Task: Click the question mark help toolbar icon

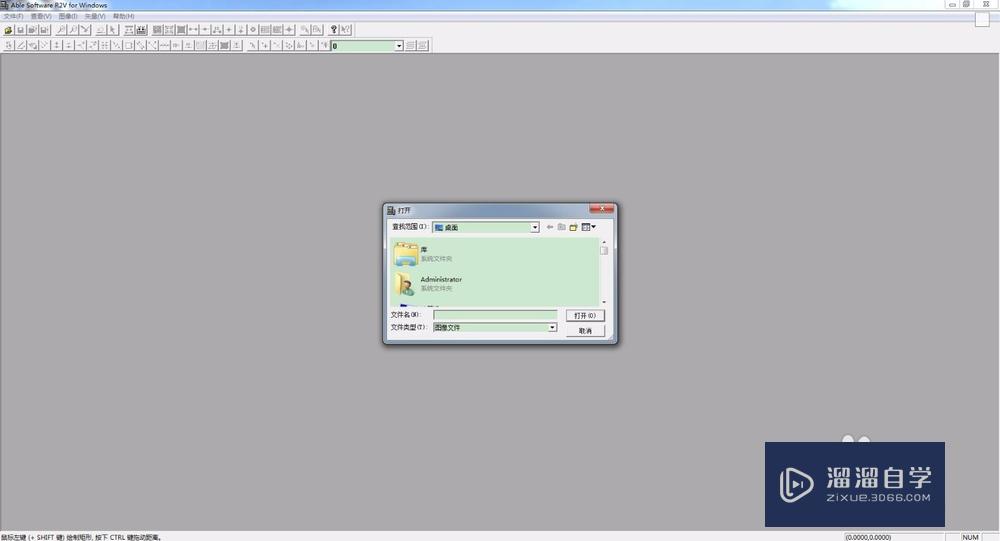Action: tap(334, 30)
